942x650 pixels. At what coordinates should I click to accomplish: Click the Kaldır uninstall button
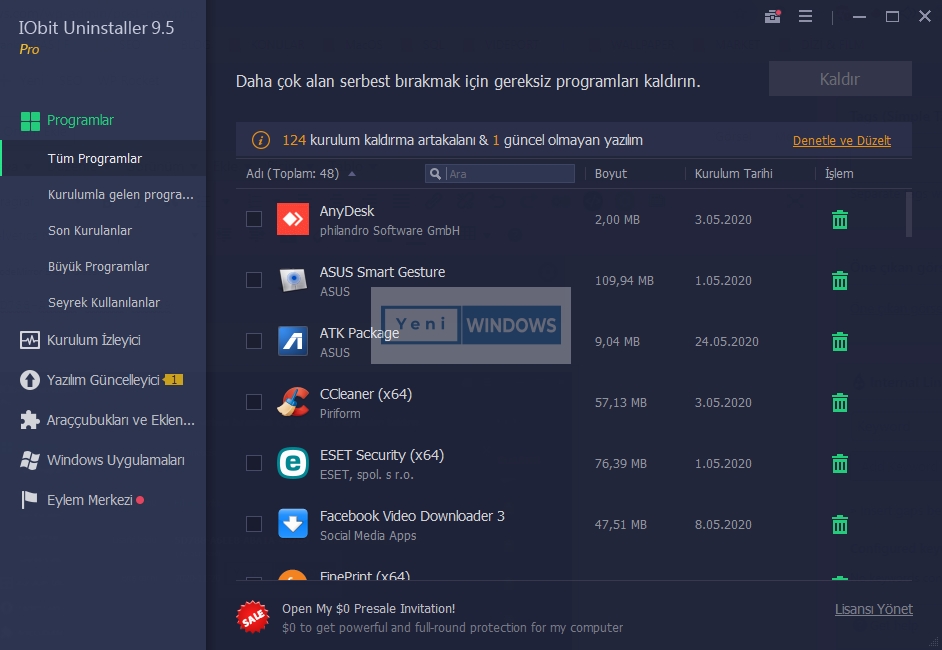840,79
